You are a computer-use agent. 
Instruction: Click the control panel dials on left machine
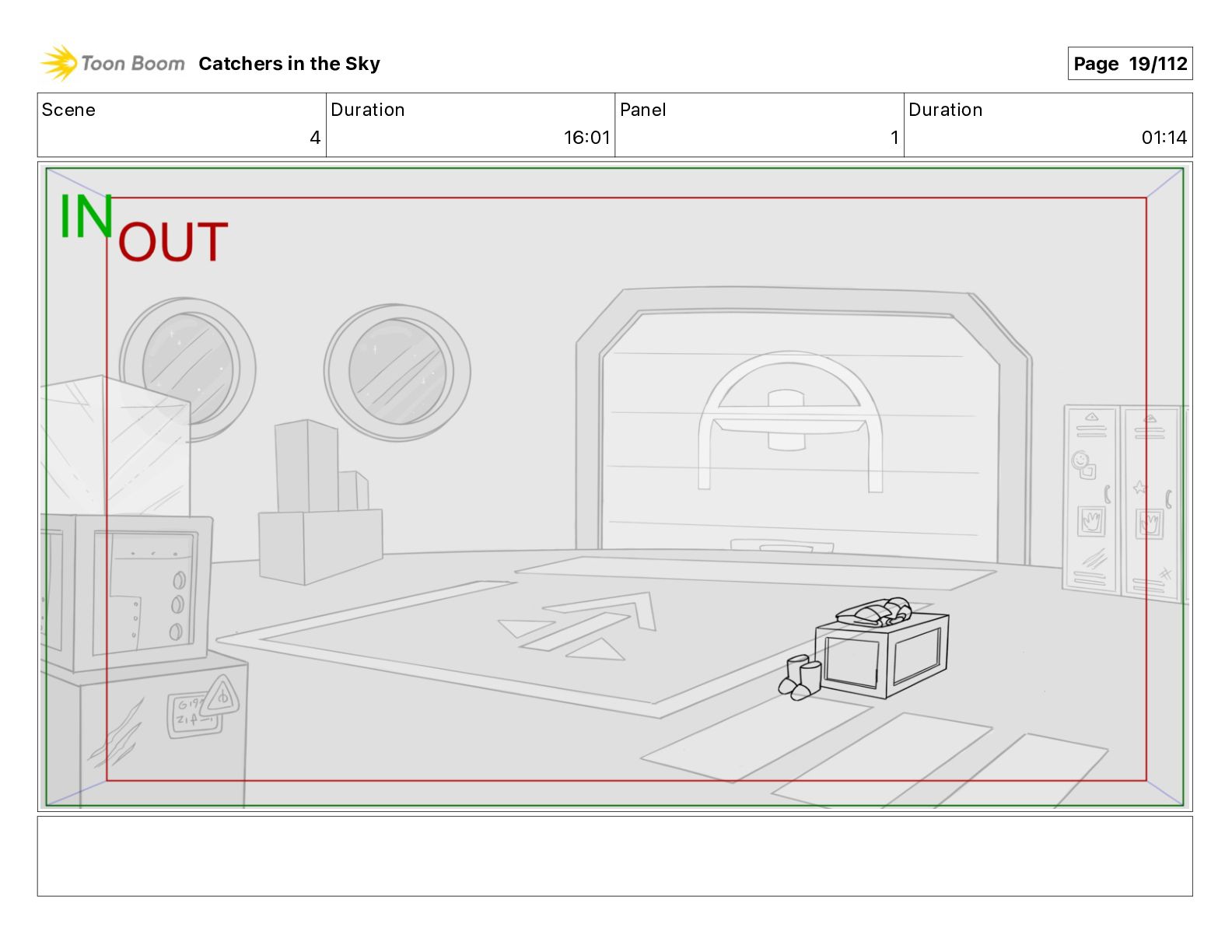coord(177,605)
